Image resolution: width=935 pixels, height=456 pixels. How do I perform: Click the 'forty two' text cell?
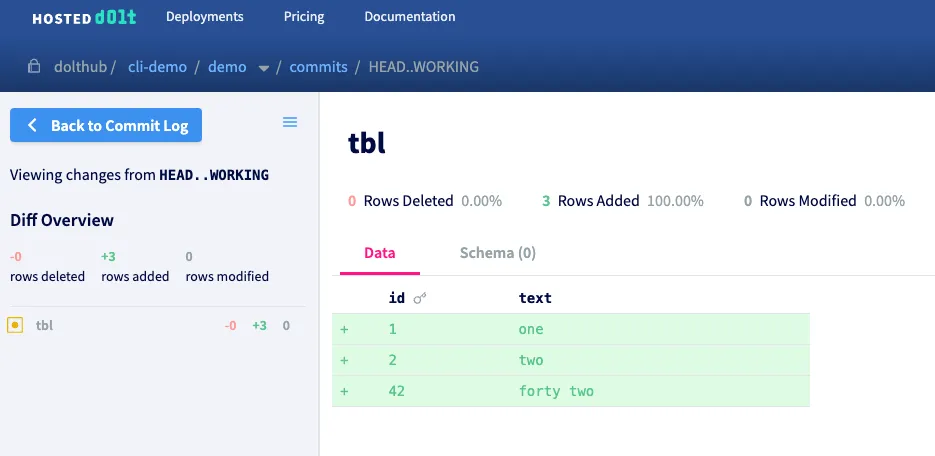[x=556, y=391]
